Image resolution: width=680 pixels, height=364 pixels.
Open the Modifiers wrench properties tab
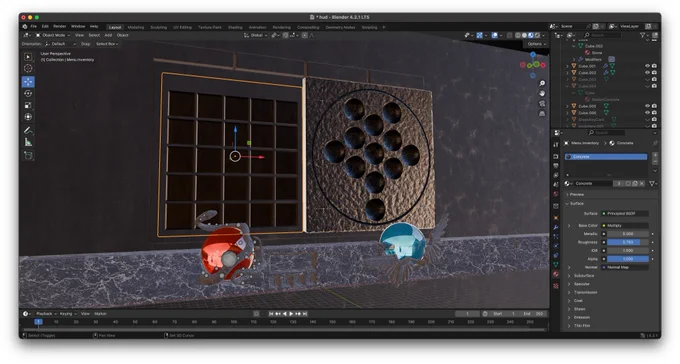[556, 227]
